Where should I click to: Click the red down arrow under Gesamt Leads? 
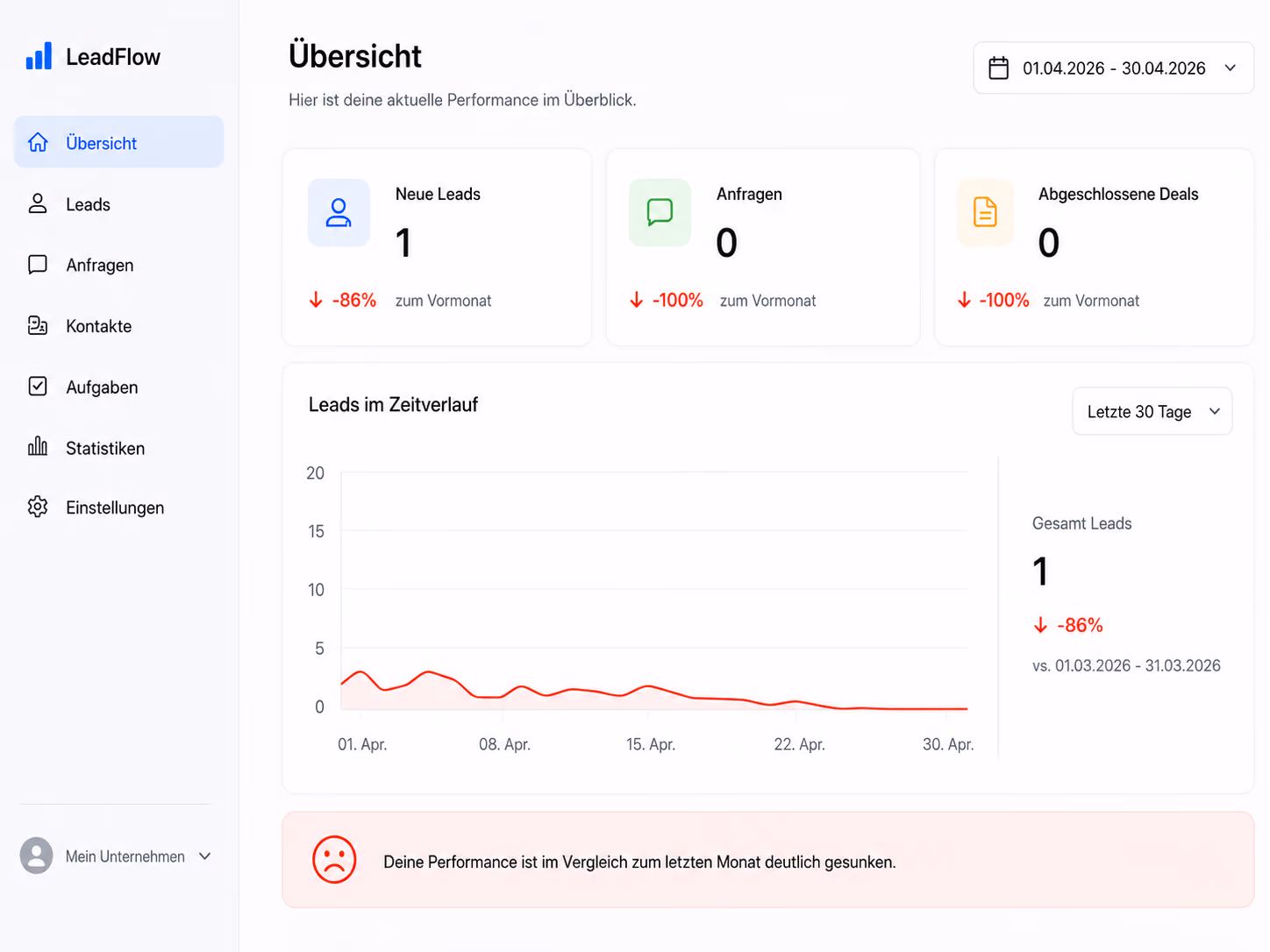[1041, 625]
